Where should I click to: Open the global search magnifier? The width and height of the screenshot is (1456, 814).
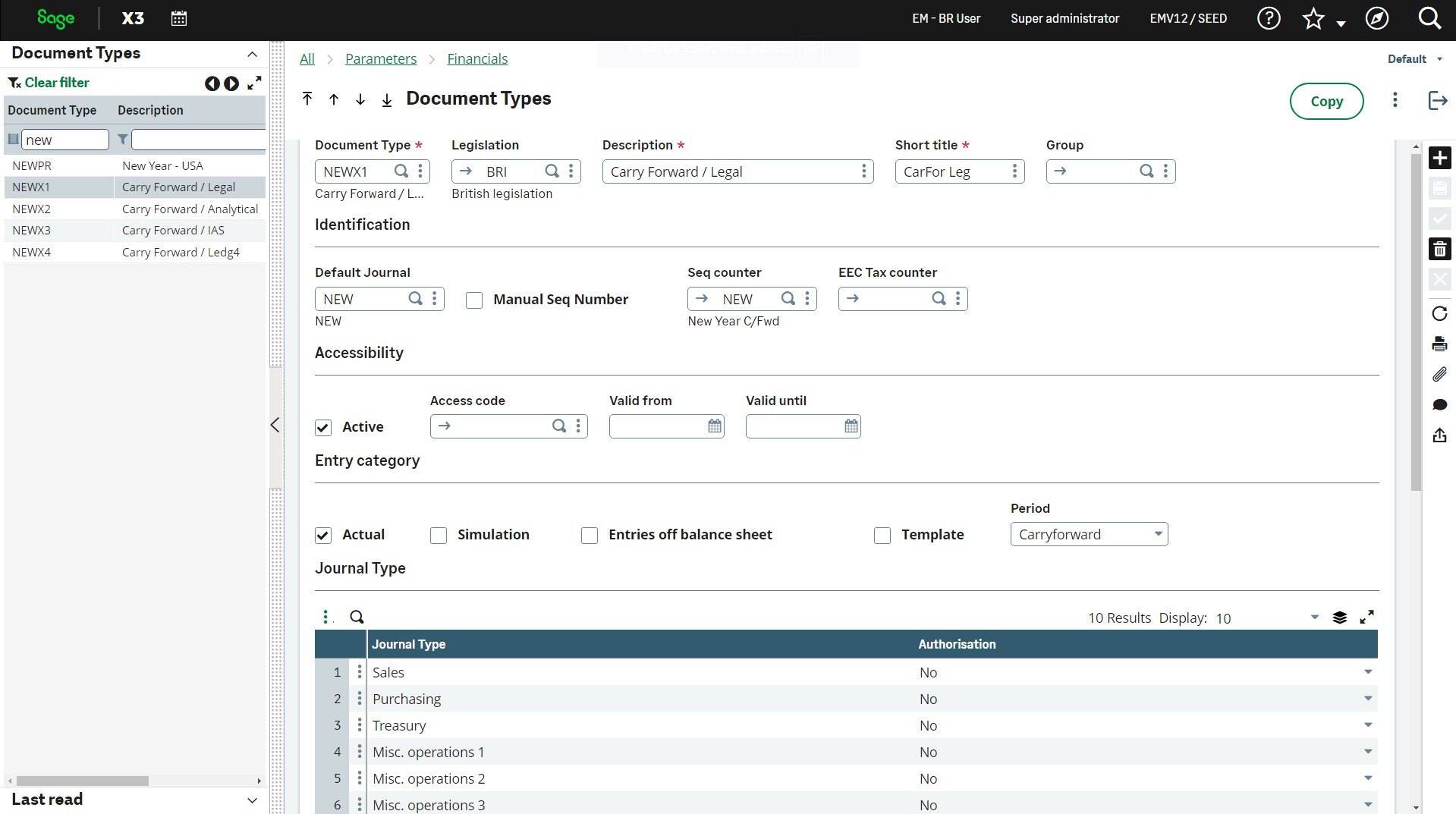click(1429, 18)
